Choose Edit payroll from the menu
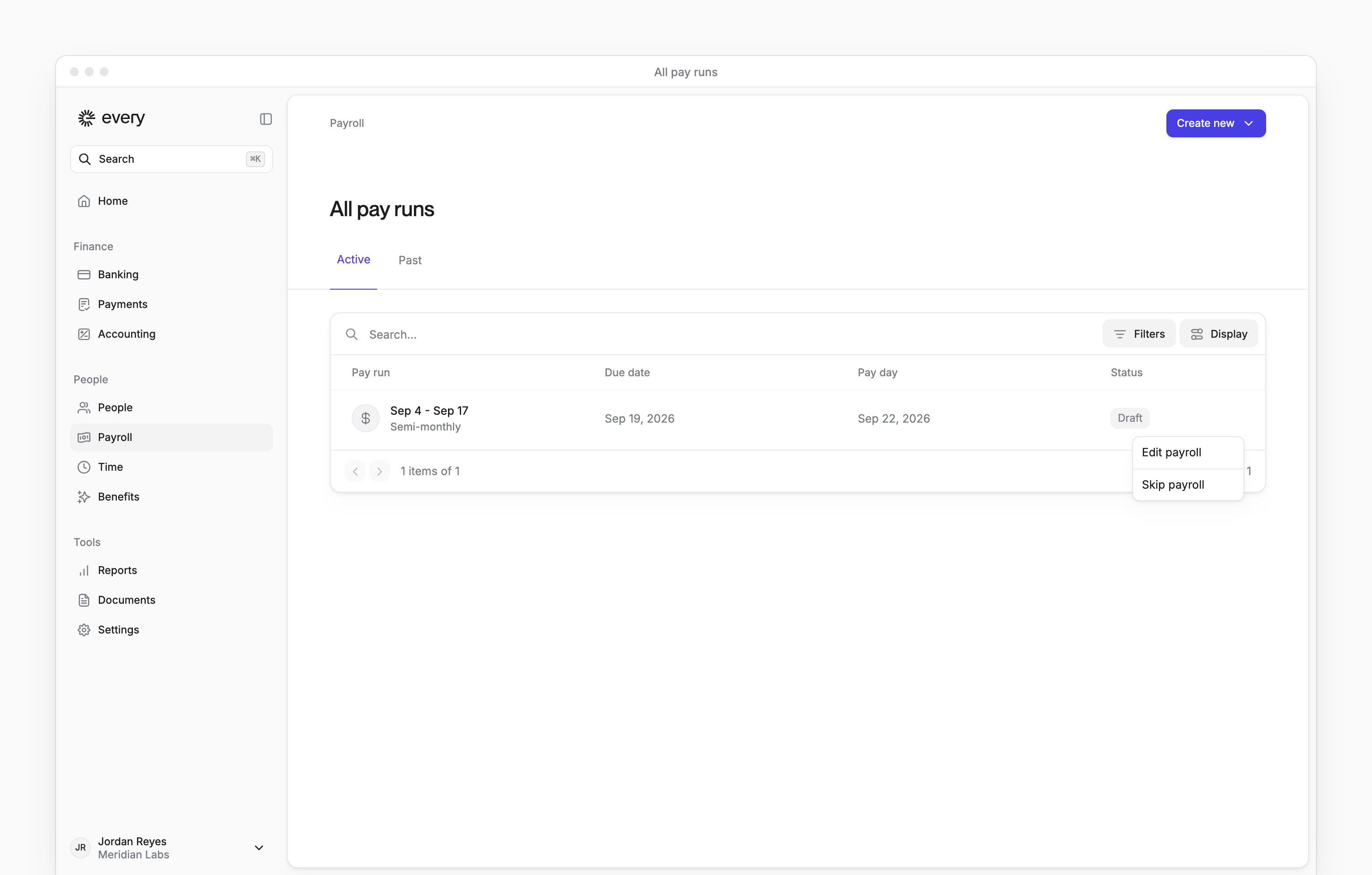The height and width of the screenshot is (875, 1372). 1187,452
